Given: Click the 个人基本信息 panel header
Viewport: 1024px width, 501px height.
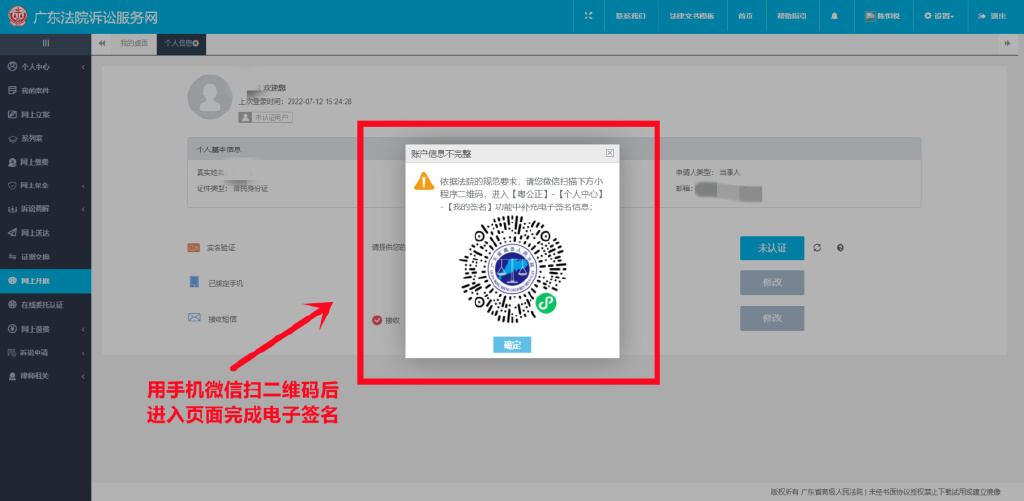Looking at the screenshot, I should pyautogui.click(x=554, y=149).
